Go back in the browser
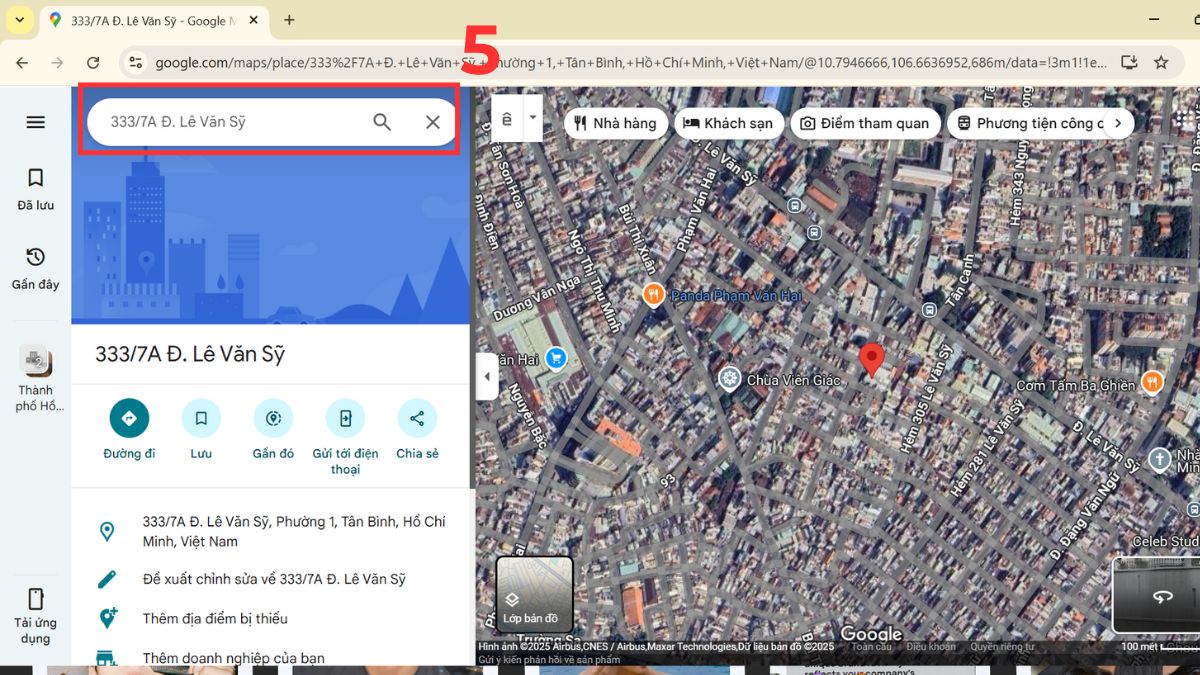 [x=21, y=62]
